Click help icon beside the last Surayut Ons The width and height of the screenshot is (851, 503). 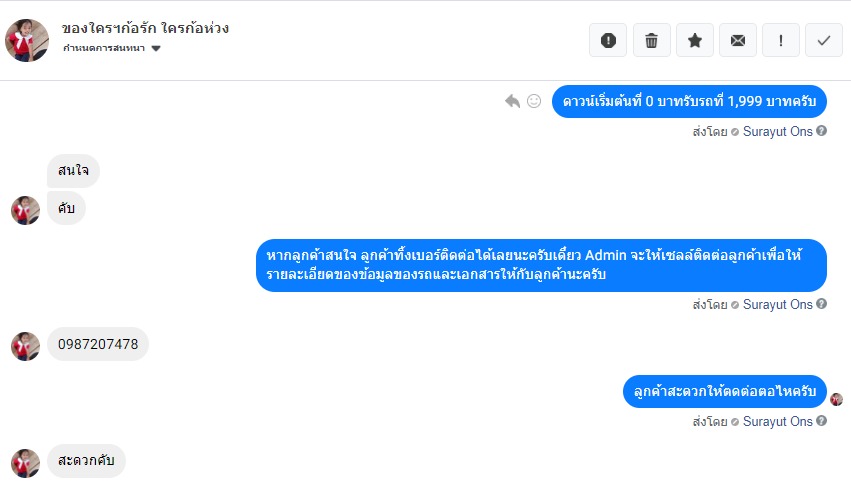tap(822, 421)
